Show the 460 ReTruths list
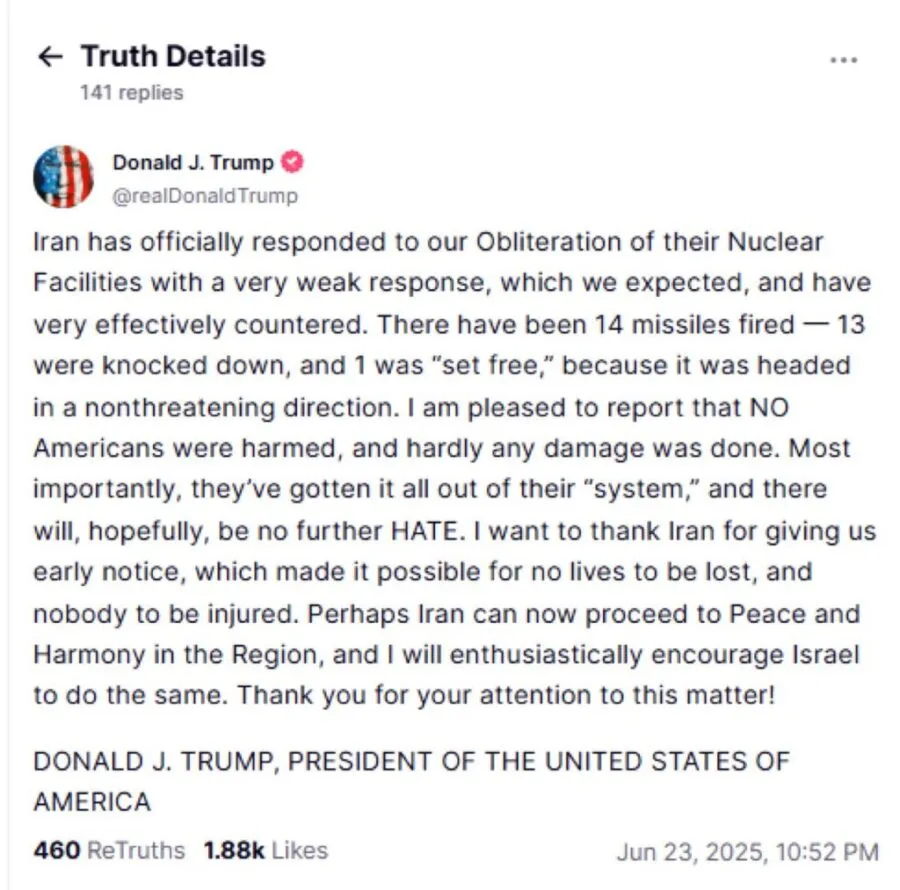The height and width of the screenshot is (890, 900). pos(109,851)
